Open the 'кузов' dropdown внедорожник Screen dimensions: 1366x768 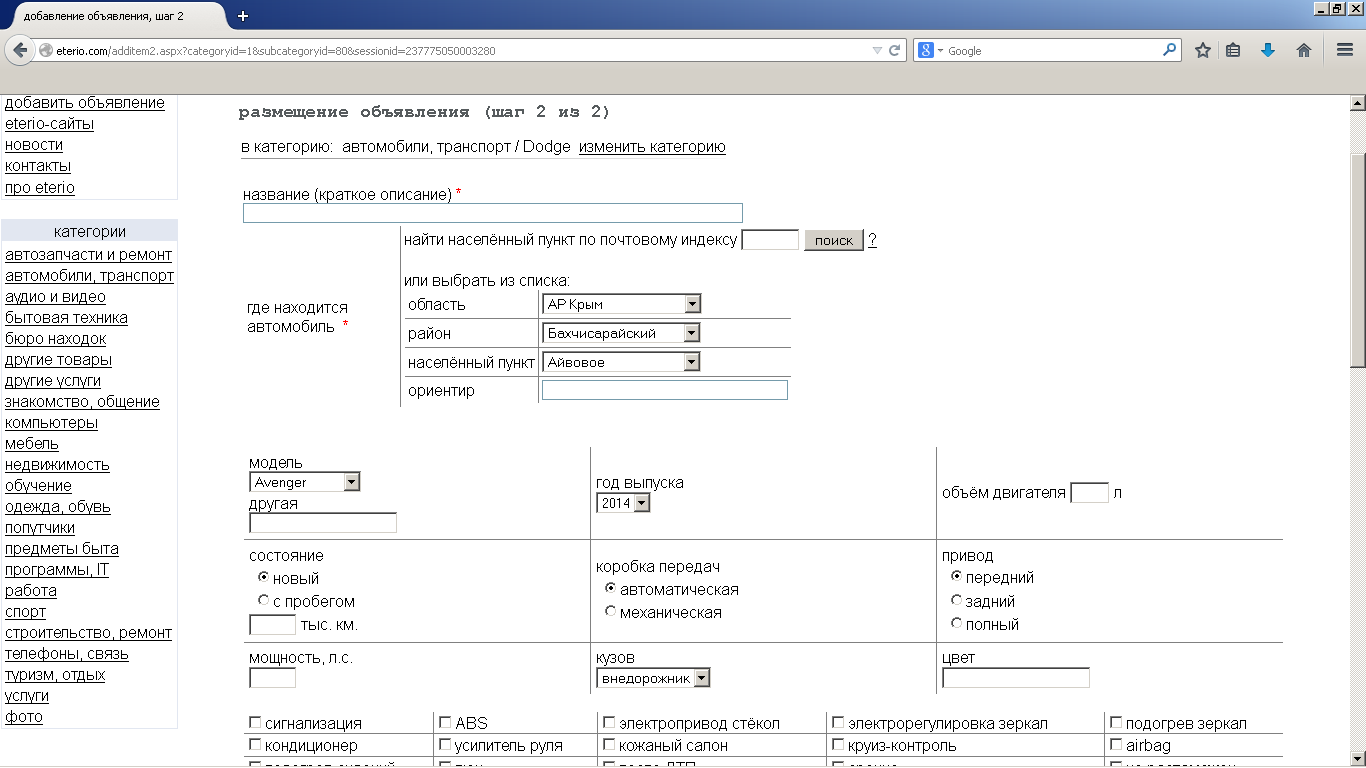click(653, 678)
